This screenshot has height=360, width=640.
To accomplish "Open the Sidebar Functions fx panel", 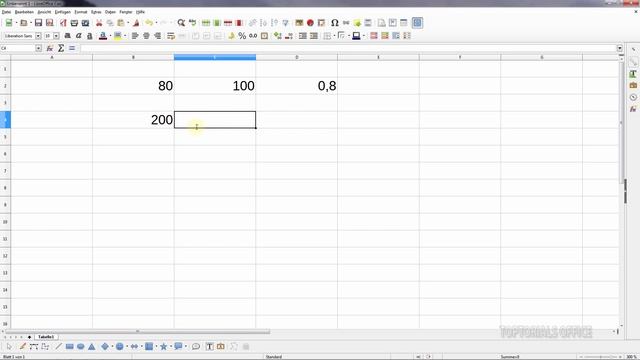I will click(x=633, y=109).
